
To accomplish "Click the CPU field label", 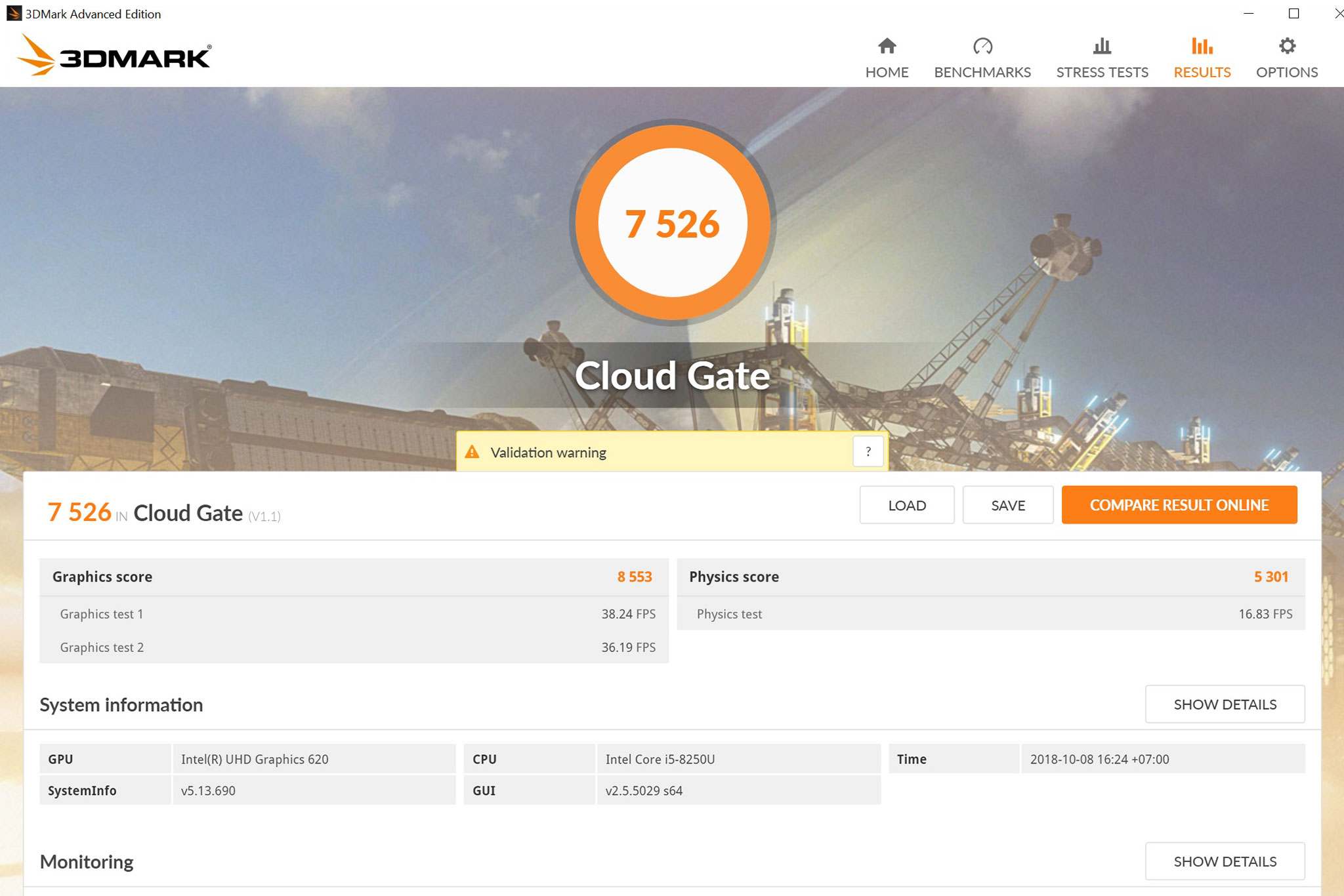I will click(x=484, y=759).
